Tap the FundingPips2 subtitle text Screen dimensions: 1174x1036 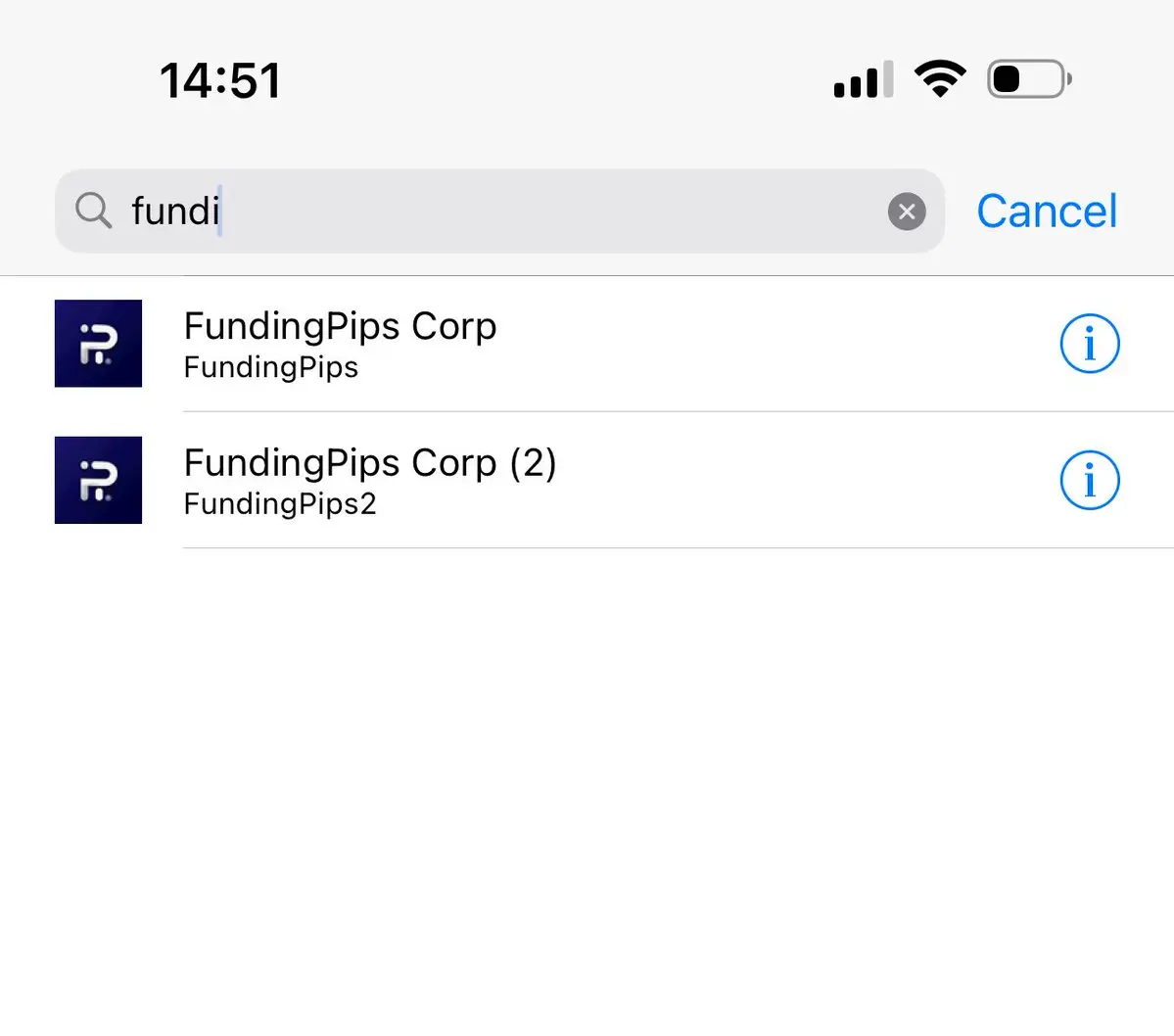[280, 503]
